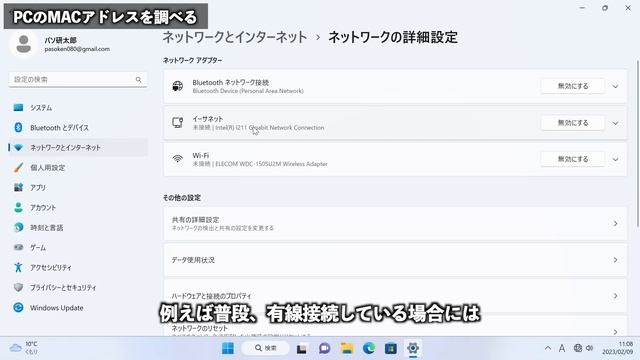Click the Ethernet adapter monitor icon
This screenshot has width=640, height=360.
(x=178, y=122)
